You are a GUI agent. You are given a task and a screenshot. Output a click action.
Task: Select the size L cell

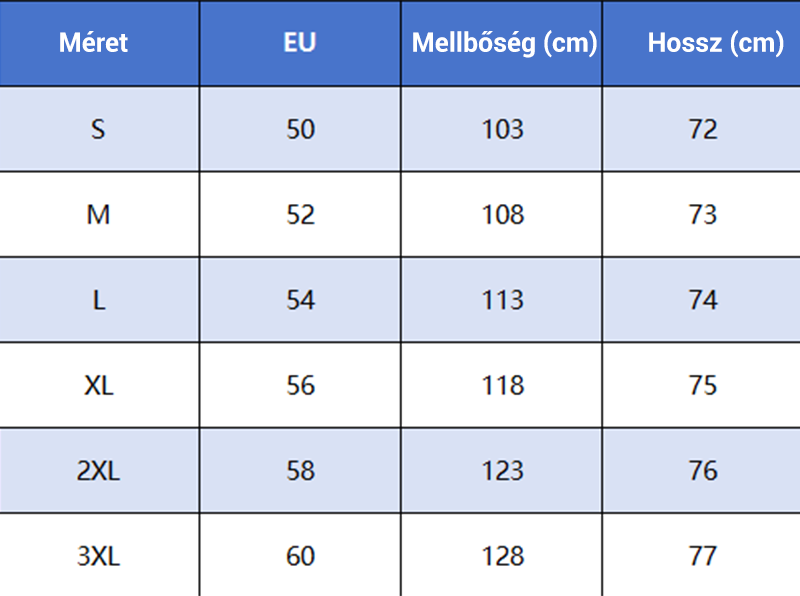click(x=98, y=300)
